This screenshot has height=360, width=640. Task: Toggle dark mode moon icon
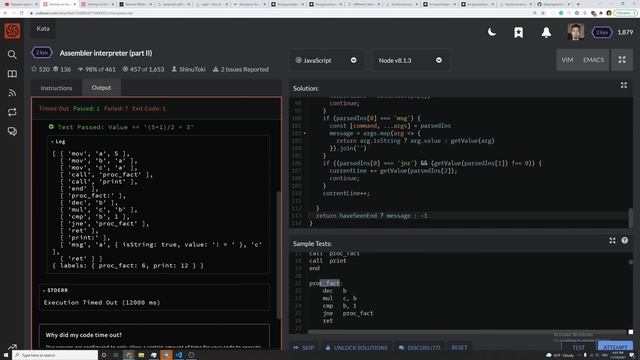492,32
